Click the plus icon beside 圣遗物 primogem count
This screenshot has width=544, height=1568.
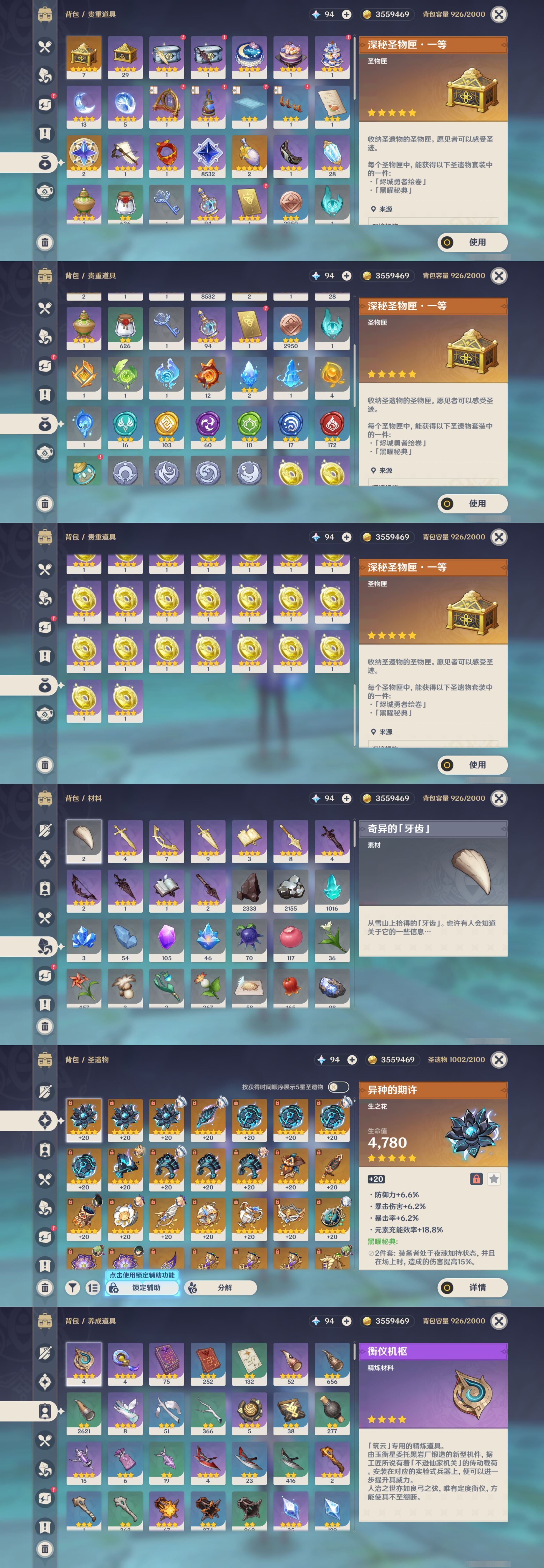[x=352, y=1060]
